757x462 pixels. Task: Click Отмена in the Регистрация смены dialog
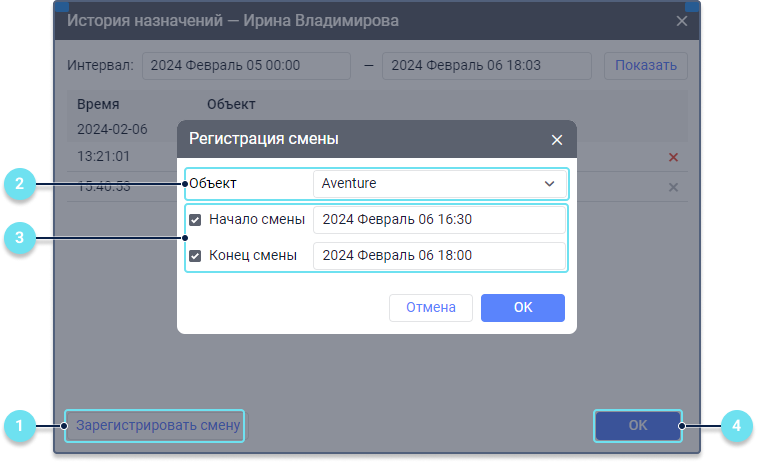tap(431, 308)
